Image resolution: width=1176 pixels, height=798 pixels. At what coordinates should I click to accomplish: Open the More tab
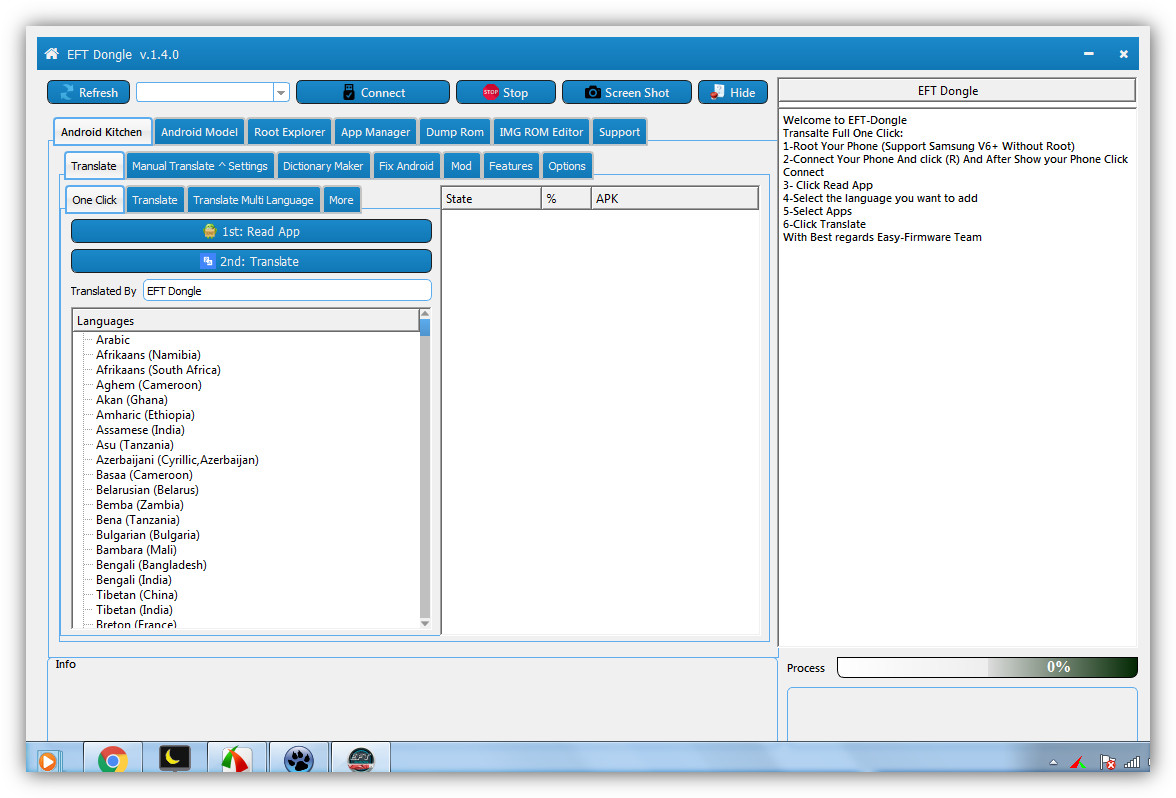point(340,200)
